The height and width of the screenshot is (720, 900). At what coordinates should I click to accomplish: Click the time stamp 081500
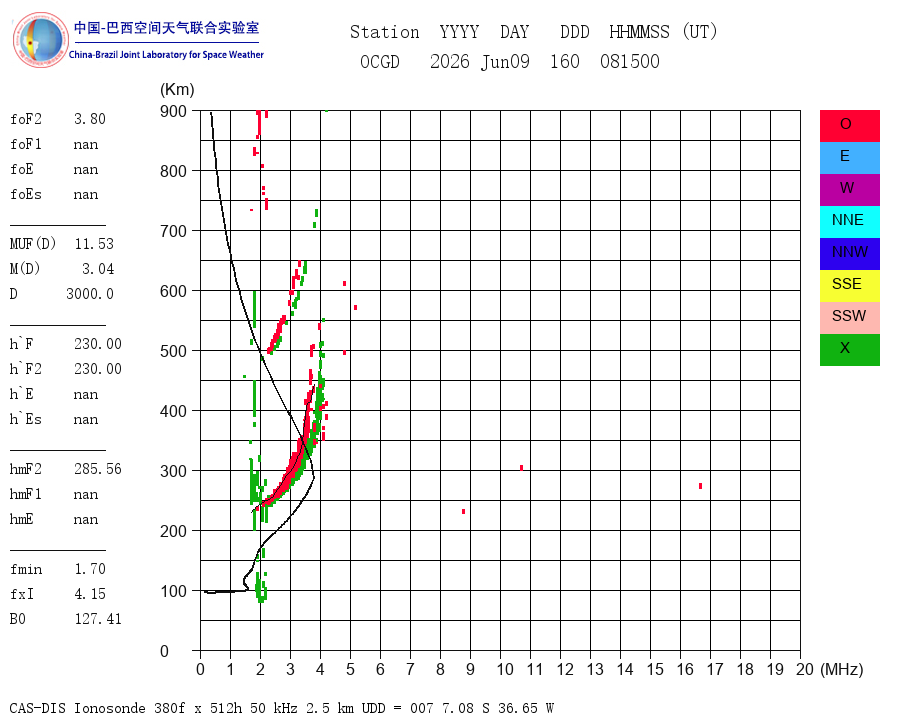pos(630,61)
